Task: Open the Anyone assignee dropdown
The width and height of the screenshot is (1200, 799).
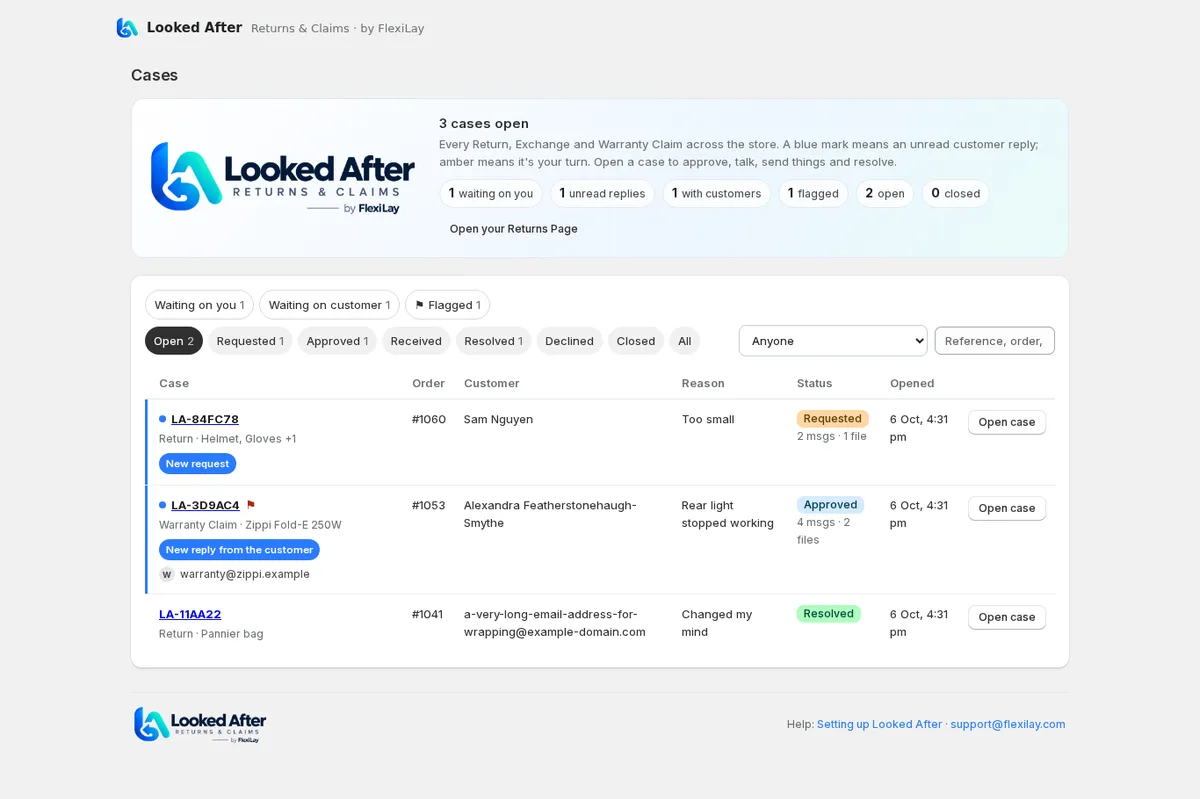Action: pyautogui.click(x=833, y=341)
